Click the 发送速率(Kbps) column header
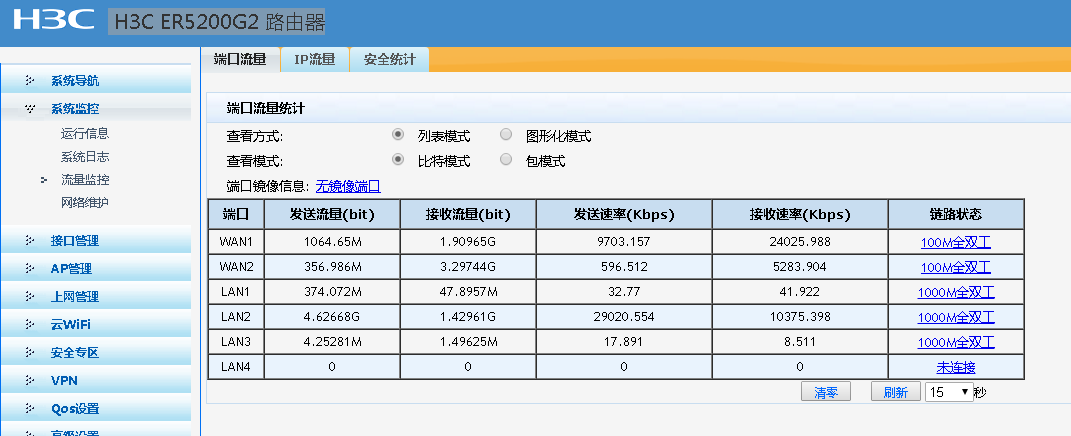The image size is (1071, 436). click(x=624, y=214)
